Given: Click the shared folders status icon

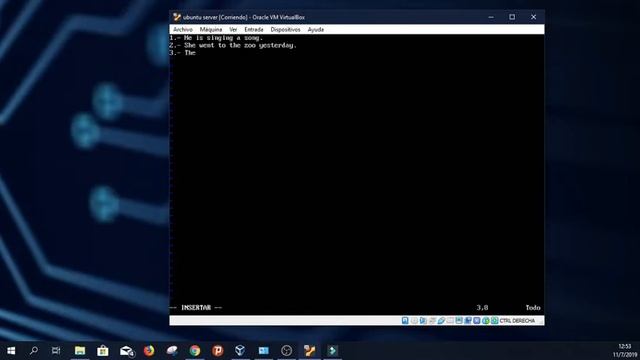Looking at the screenshot, I should (450, 321).
